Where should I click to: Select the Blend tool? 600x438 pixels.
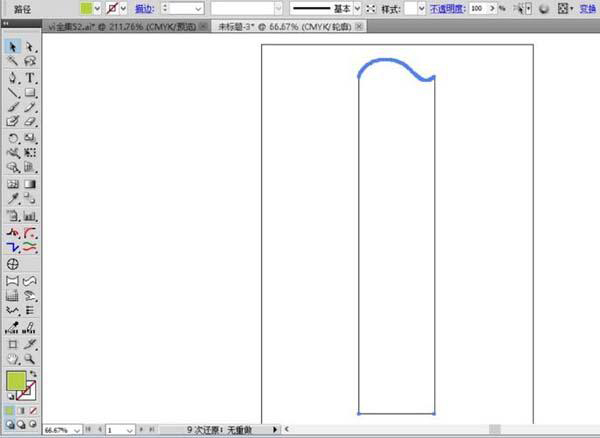[x=29, y=199]
